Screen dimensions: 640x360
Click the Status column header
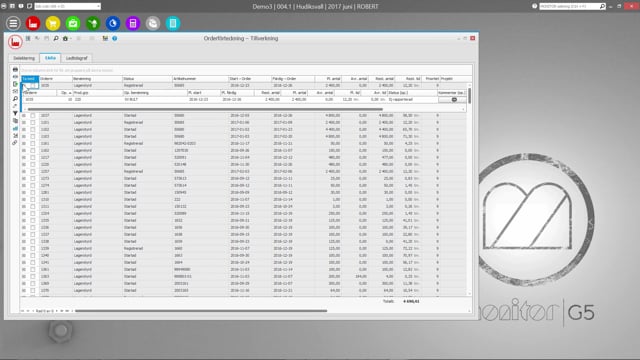pyautogui.click(x=147, y=79)
